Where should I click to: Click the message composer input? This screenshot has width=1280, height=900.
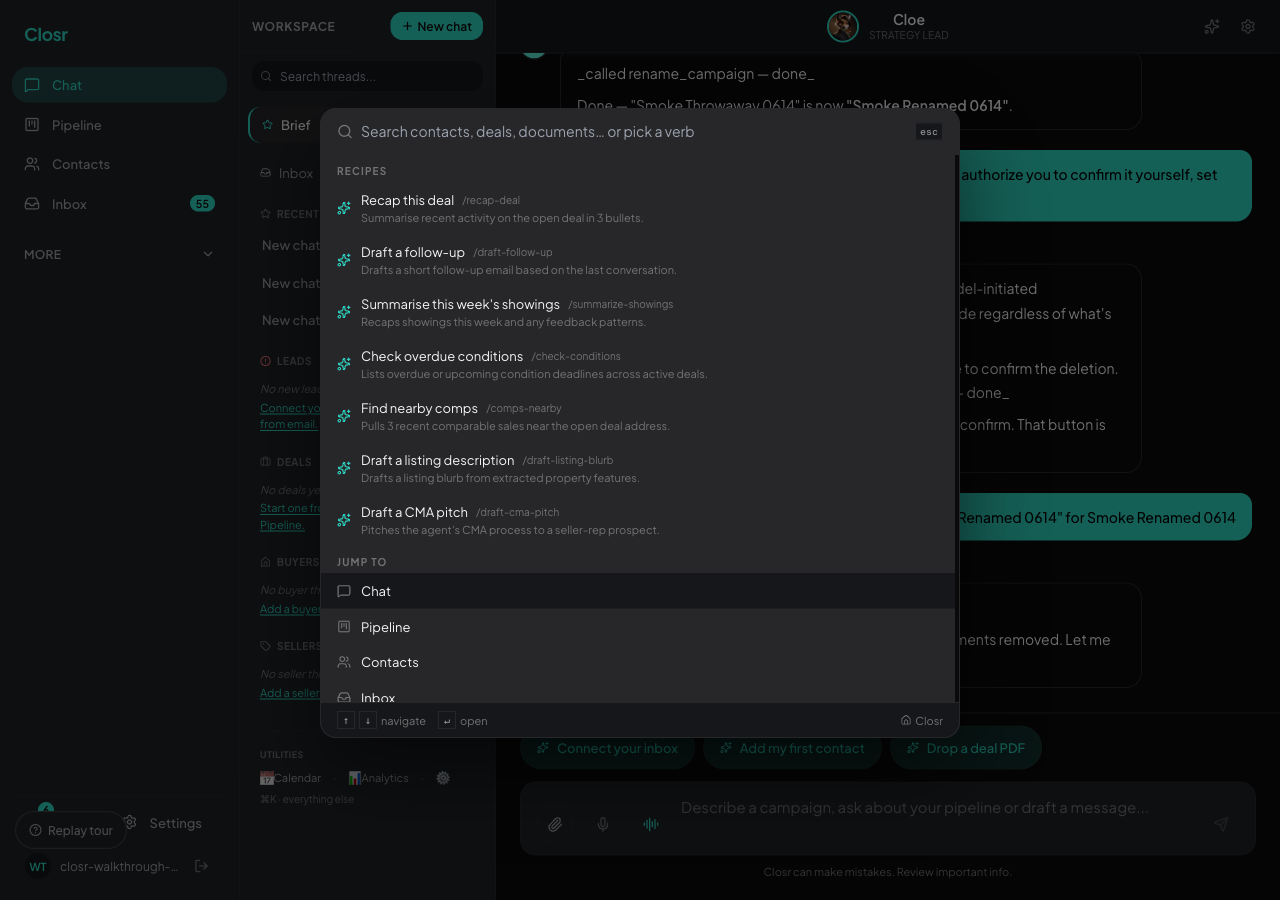915,808
